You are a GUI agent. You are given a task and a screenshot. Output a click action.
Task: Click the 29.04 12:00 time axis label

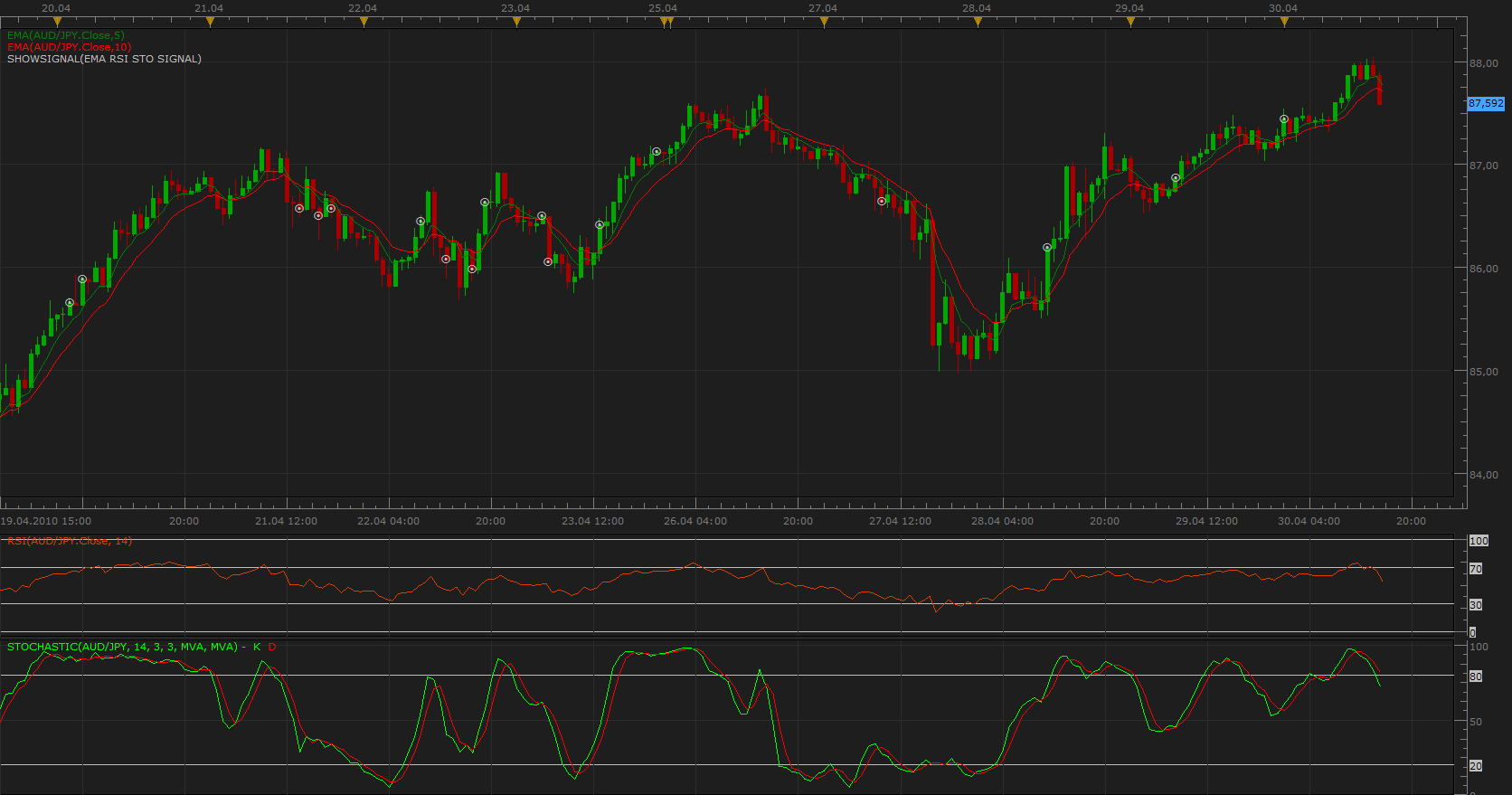(x=1206, y=521)
